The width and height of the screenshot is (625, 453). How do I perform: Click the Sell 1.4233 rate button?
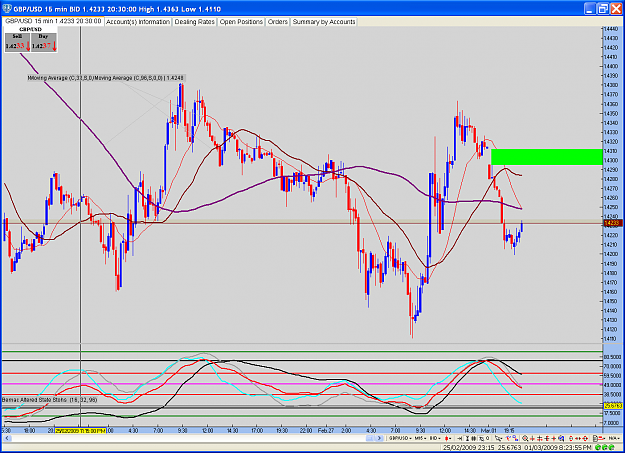pos(17,42)
